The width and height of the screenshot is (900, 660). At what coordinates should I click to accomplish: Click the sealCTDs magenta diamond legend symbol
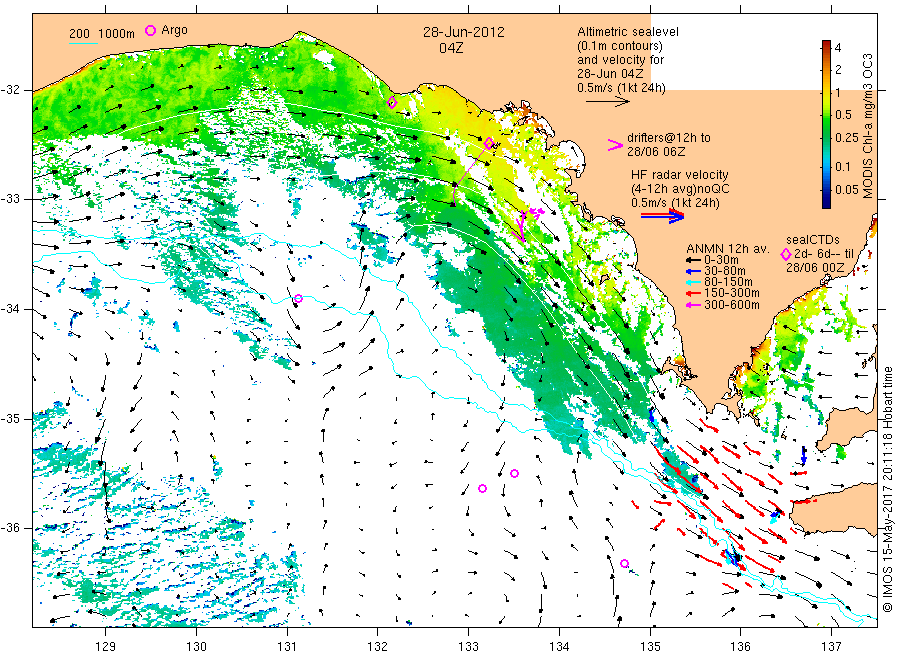pyautogui.click(x=786, y=254)
